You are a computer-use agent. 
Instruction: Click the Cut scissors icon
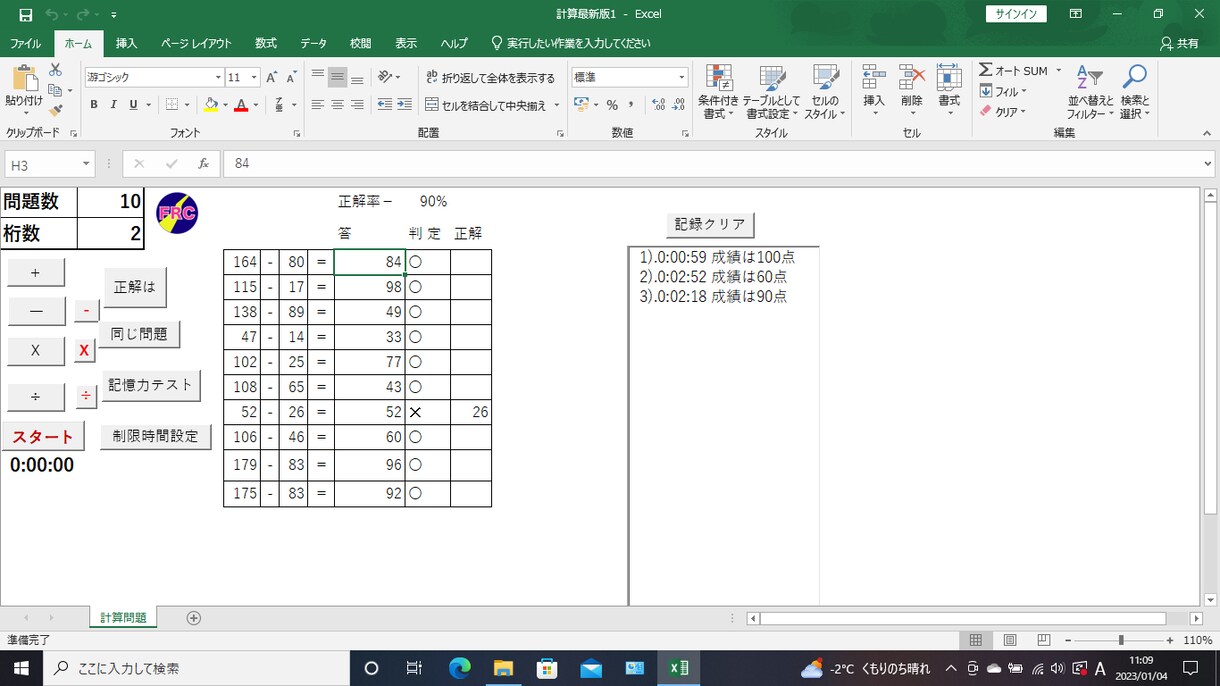pyautogui.click(x=55, y=70)
